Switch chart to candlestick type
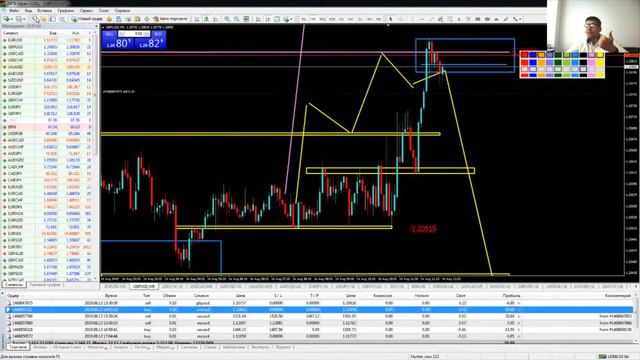 click(x=207, y=19)
